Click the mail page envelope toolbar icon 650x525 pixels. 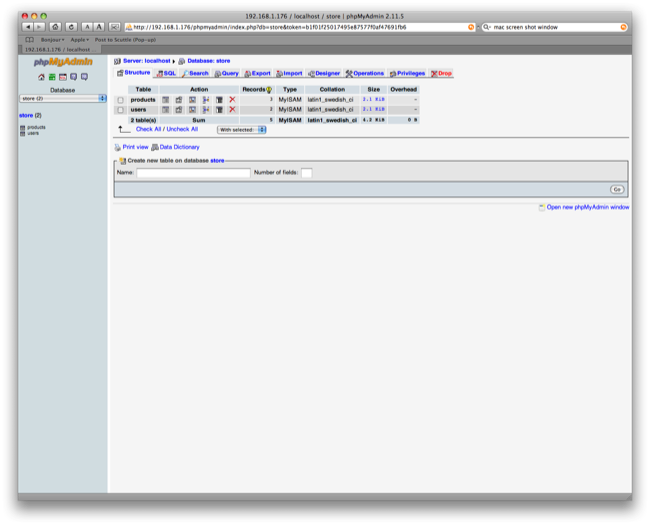(x=114, y=27)
